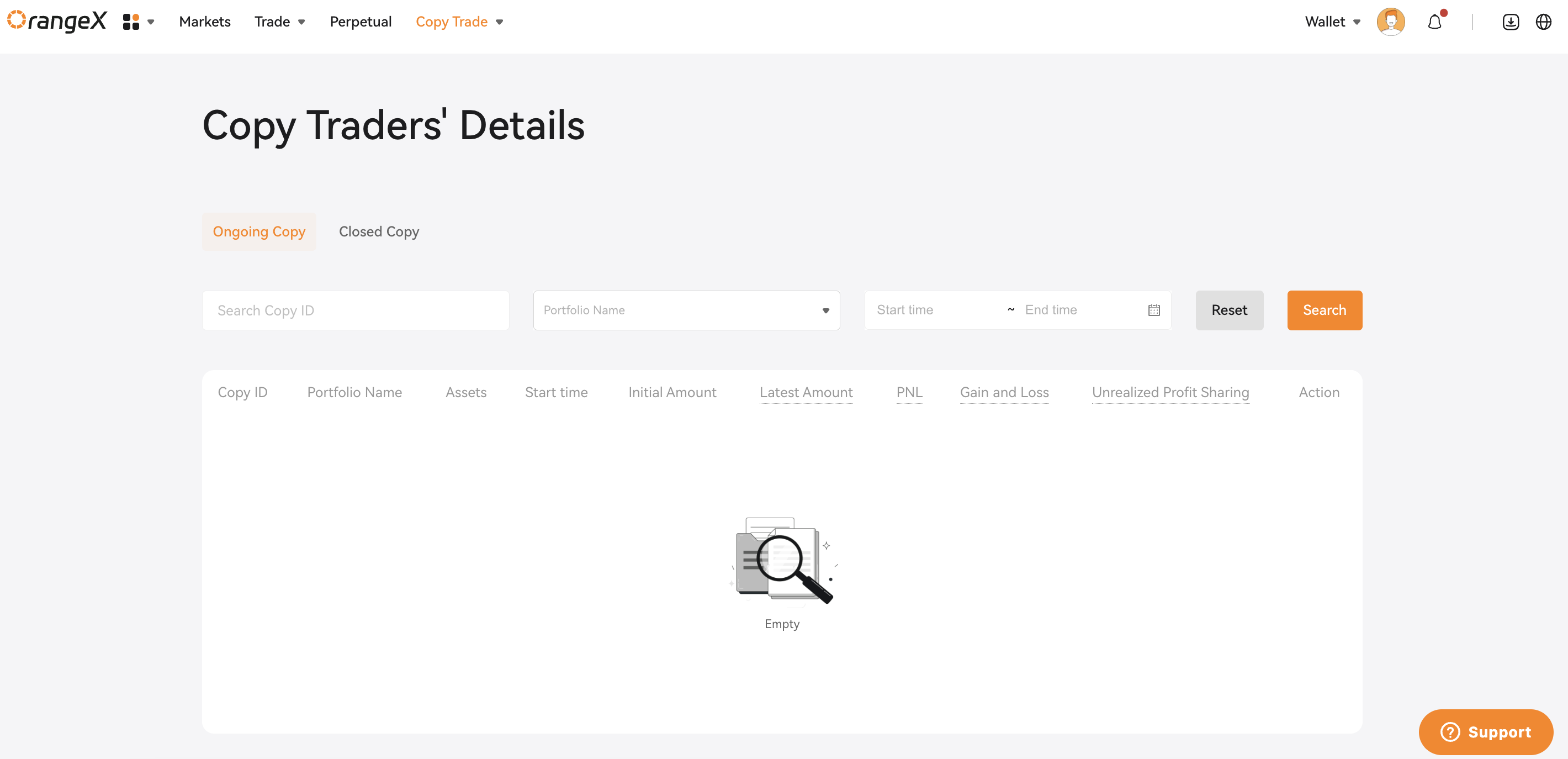
Task: Expand the Copy Trade dropdown arrow
Action: click(x=500, y=23)
